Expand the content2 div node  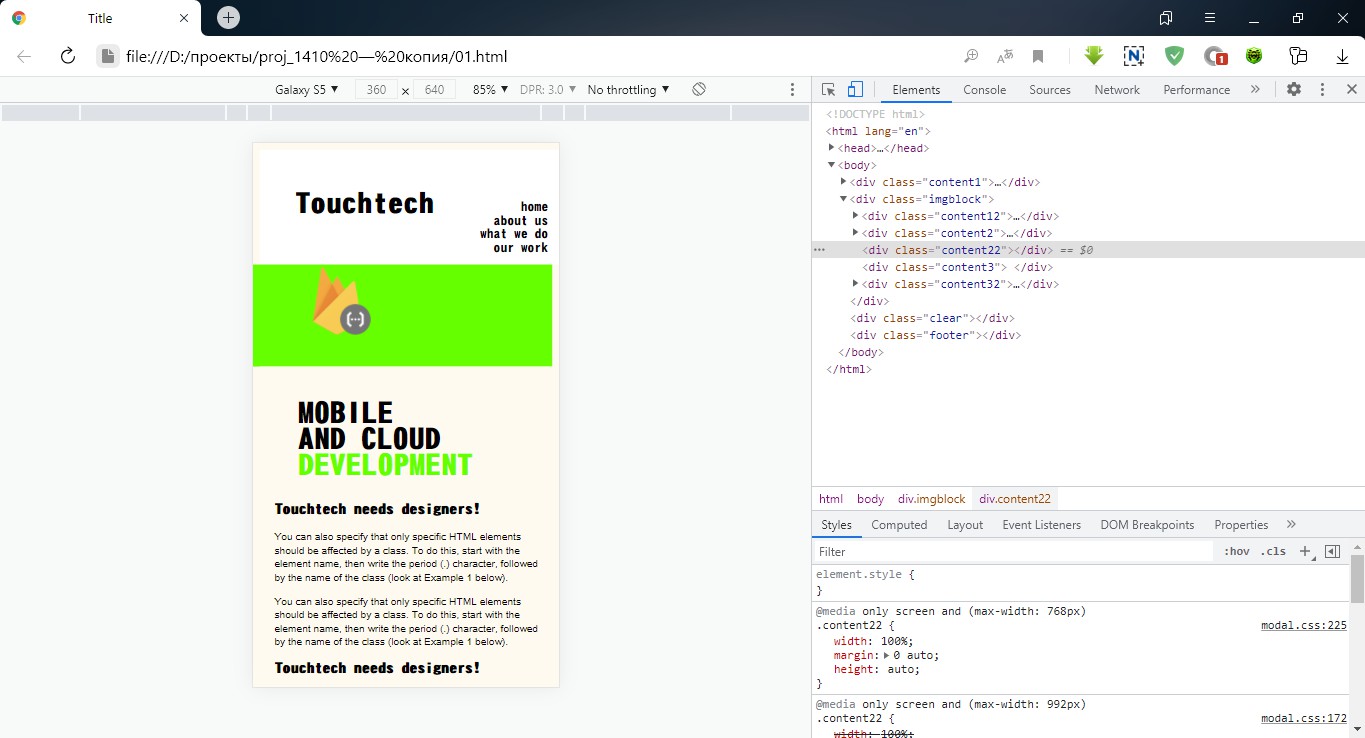click(856, 232)
